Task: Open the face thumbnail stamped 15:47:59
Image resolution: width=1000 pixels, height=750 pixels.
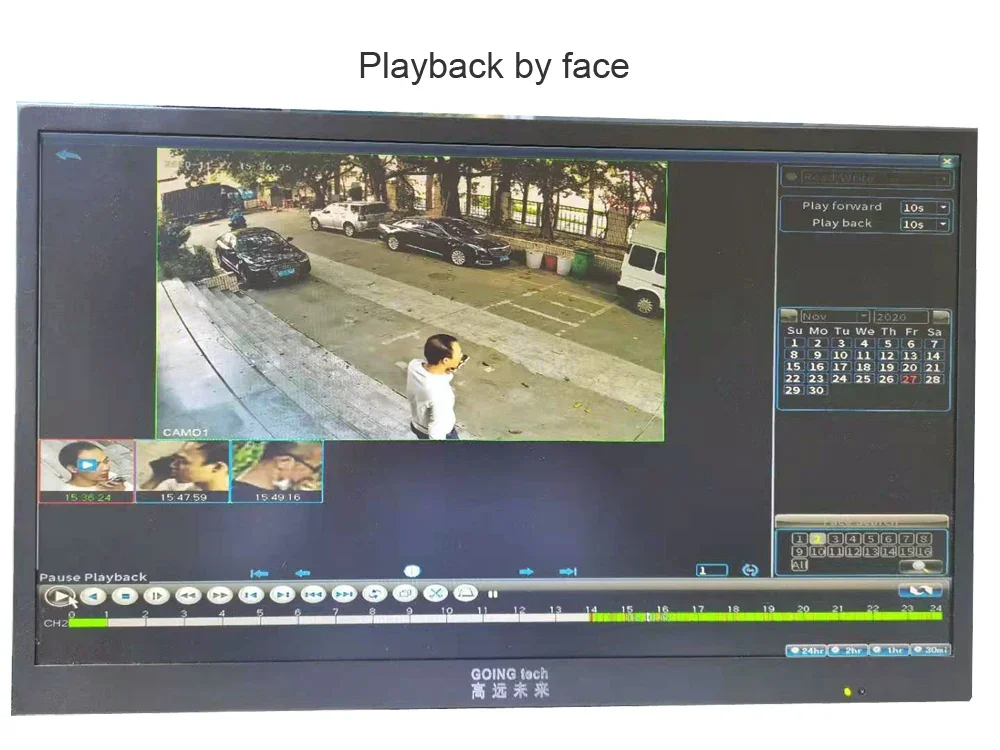Action: point(182,471)
